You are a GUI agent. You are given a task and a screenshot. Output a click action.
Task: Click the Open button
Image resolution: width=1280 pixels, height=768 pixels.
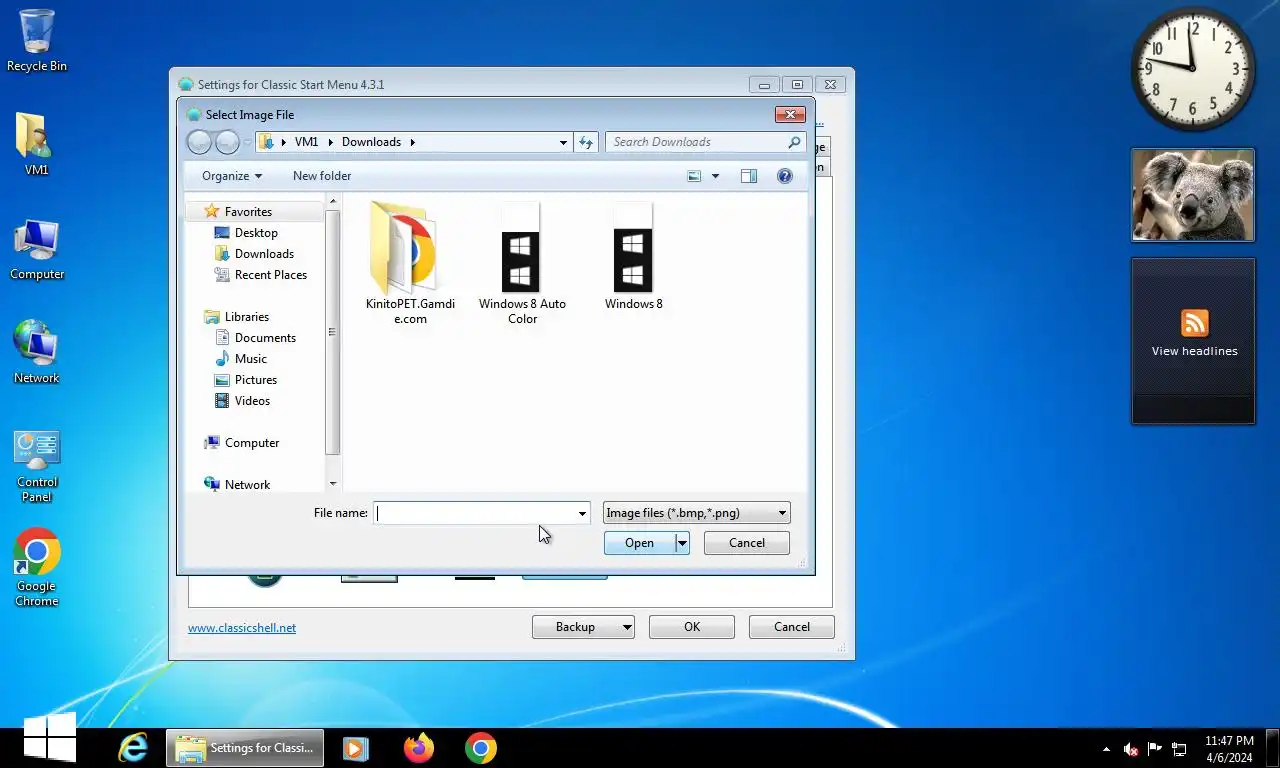639,543
